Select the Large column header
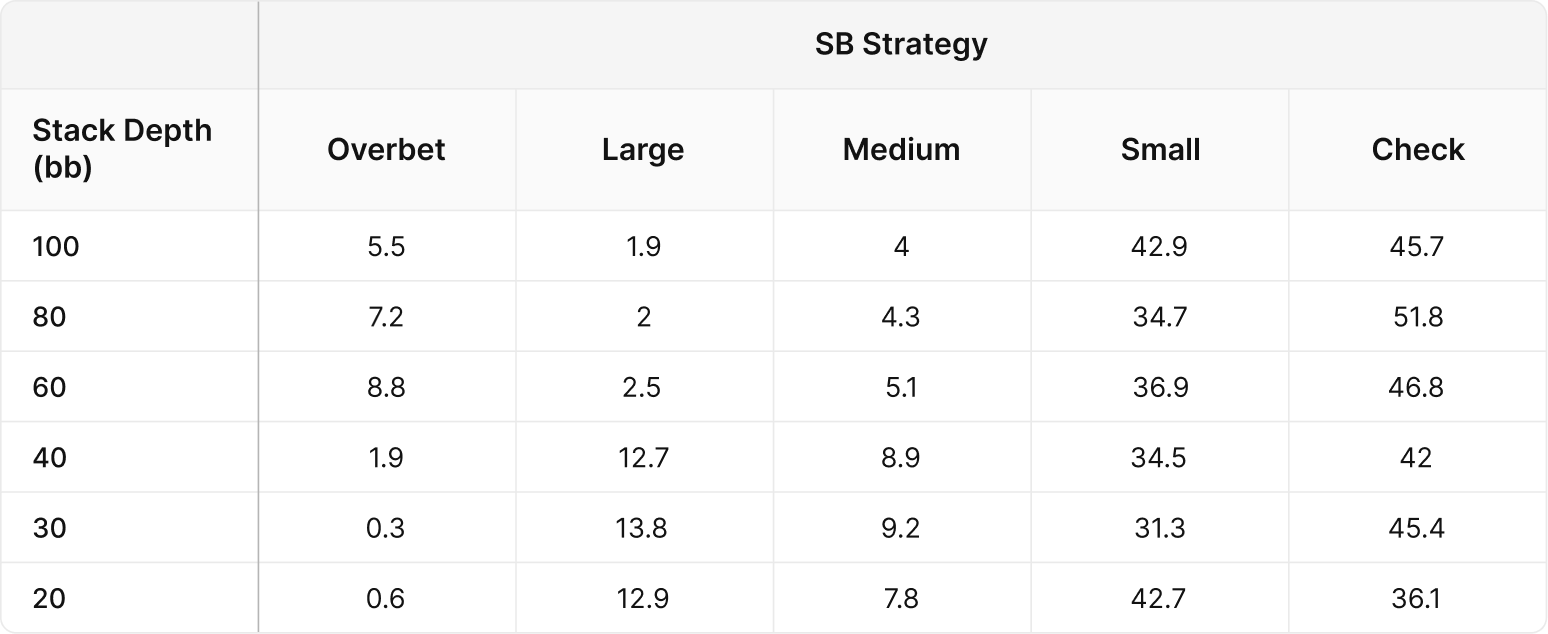This screenshot has width=1548, height=634. pos(643,150)
